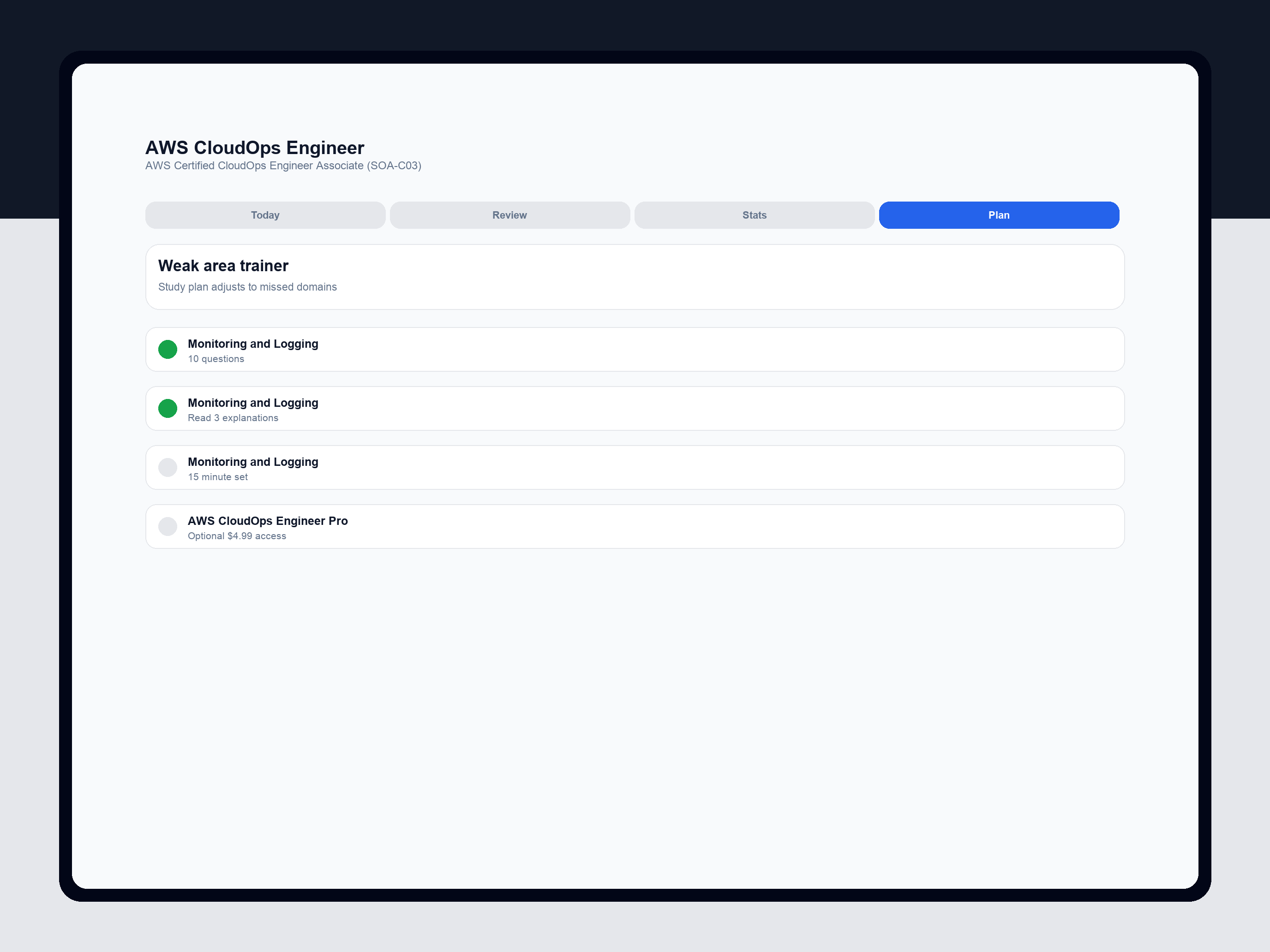The width and height of the screenshot is (1270, 952).
Task: Click the '10 questions' label
Action: [216, 359]
